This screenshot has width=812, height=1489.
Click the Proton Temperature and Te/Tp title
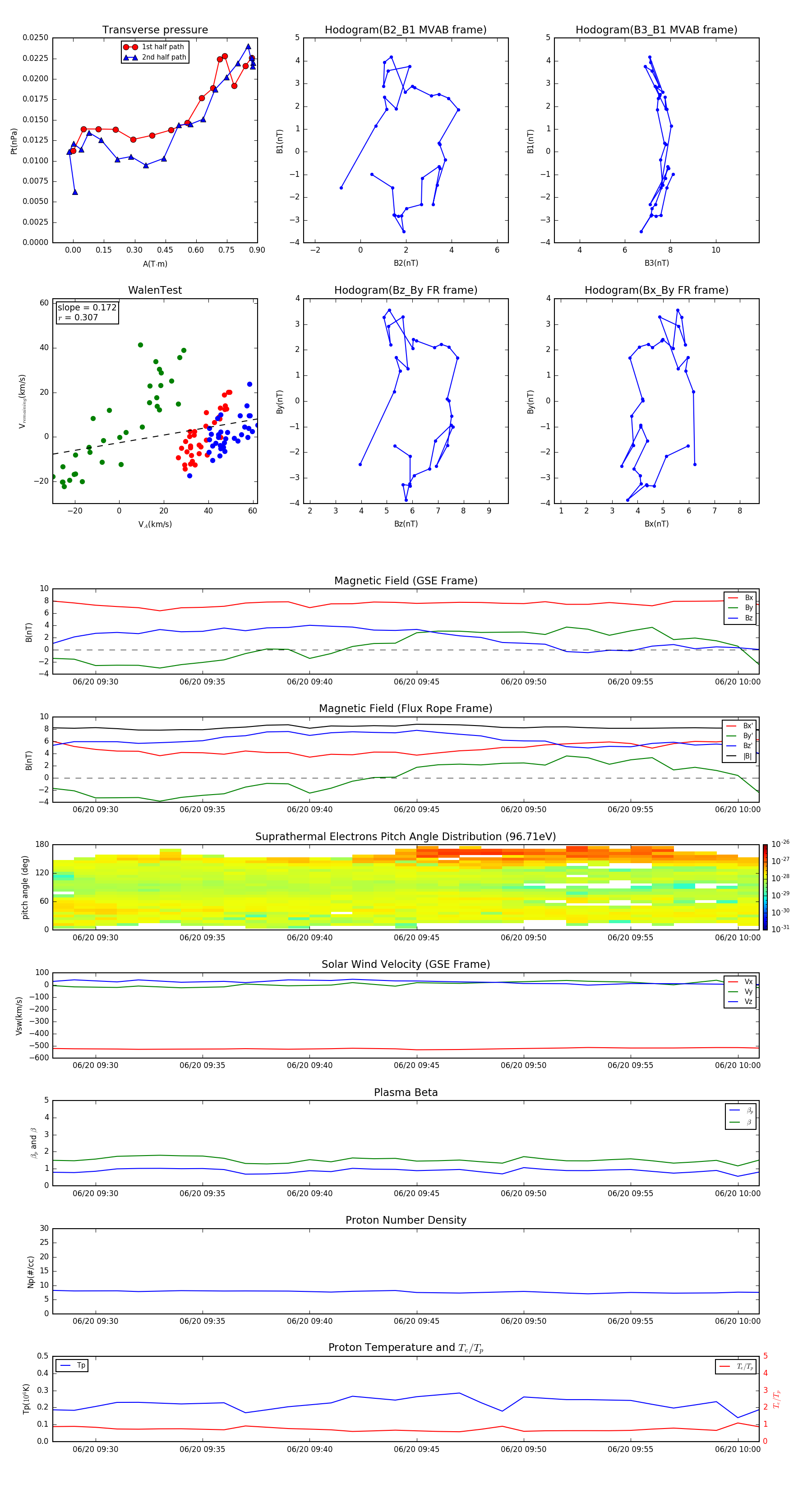tap(406, 1348)
